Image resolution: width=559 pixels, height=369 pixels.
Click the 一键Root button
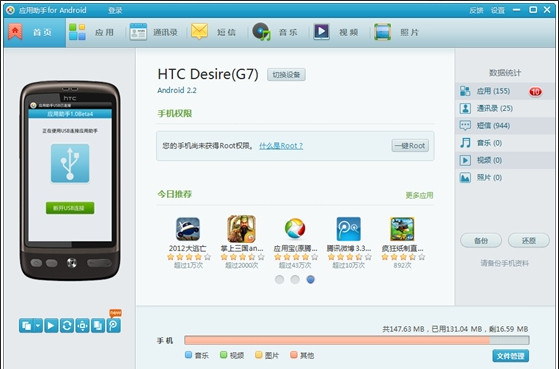point(410,145)
